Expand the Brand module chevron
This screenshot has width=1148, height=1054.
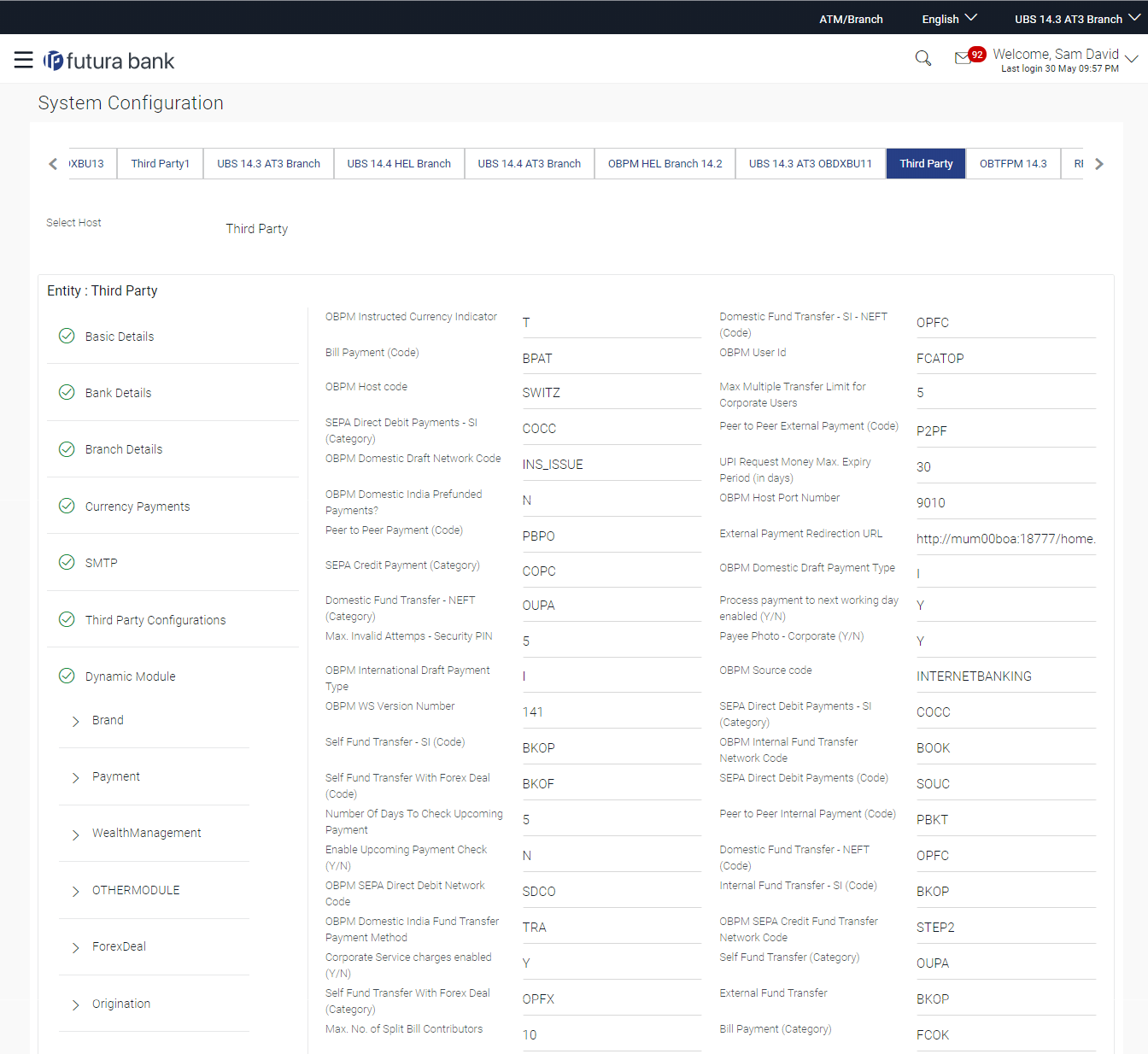pos(75,721)
